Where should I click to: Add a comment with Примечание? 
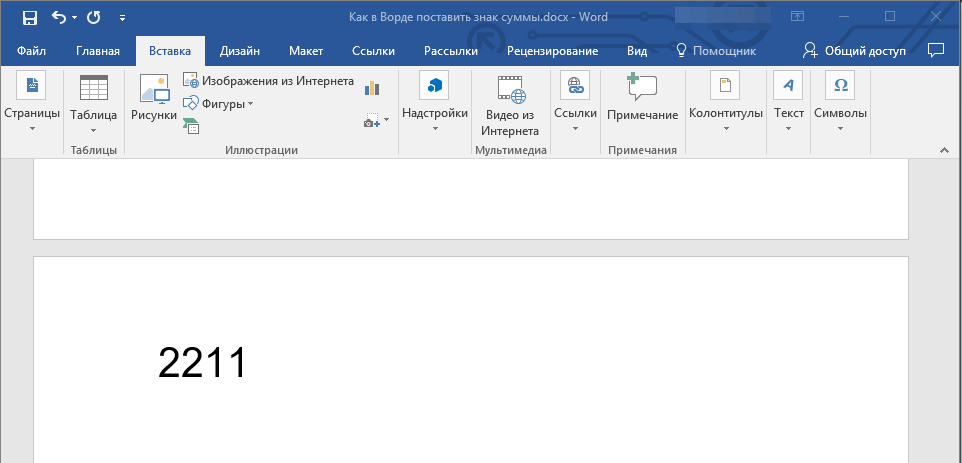(x=642, y=98)
